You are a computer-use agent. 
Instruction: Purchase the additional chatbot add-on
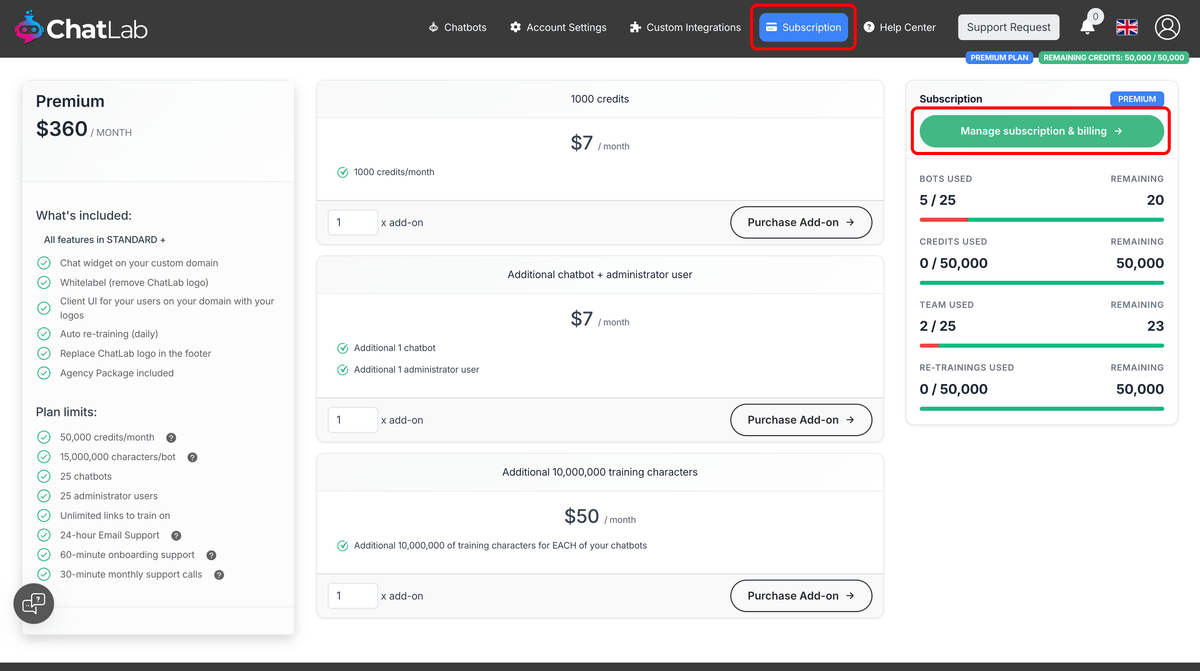[800, 419]
